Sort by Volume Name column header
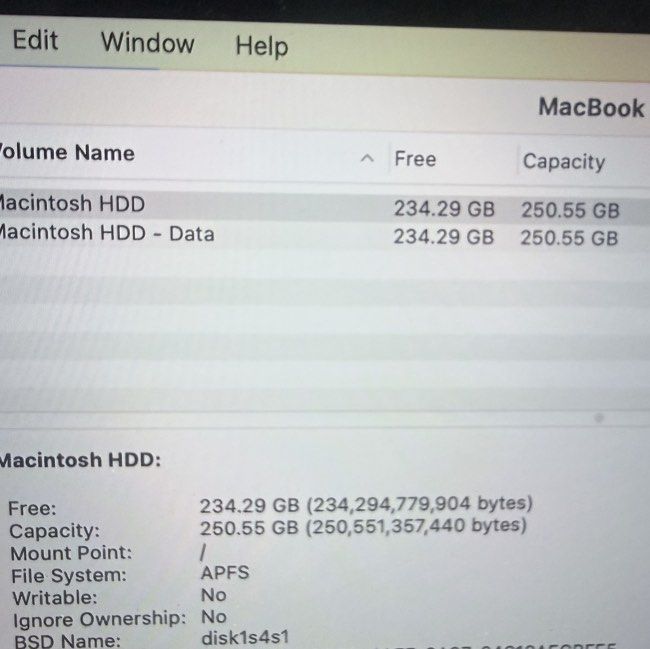This screenshot has width=650, height=649. click(68, 153)
